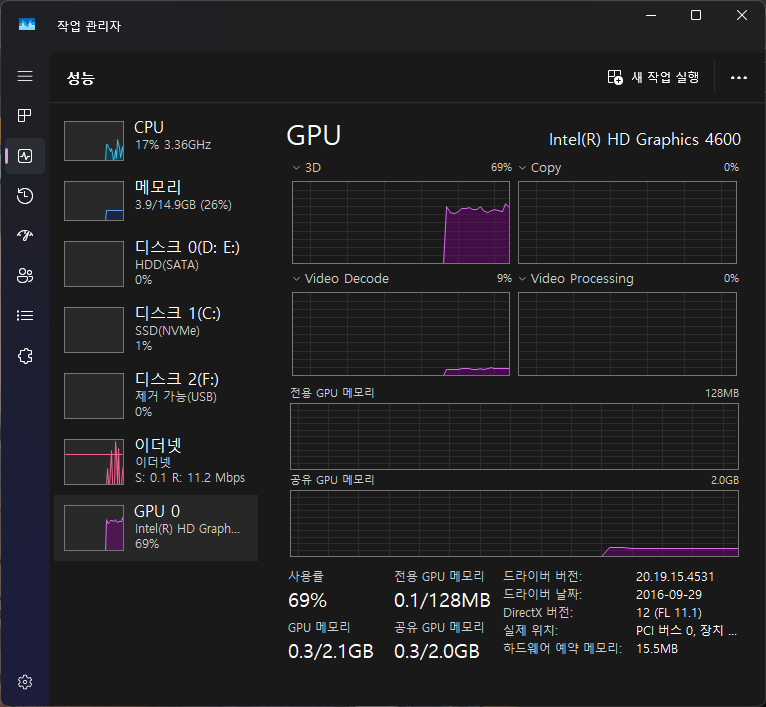Click driver version 20.19.15.4531
Viewport: 766px width, 707px height.
(675, 577)
